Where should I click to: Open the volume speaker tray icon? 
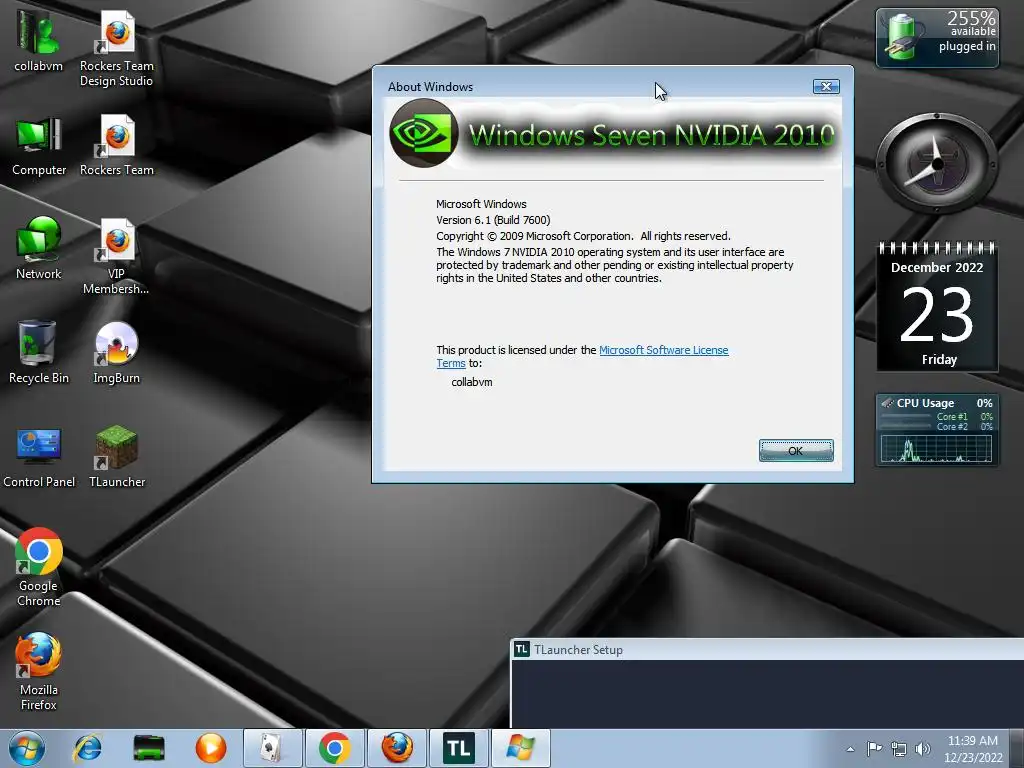pyautogui.click(x=923, y=749)
